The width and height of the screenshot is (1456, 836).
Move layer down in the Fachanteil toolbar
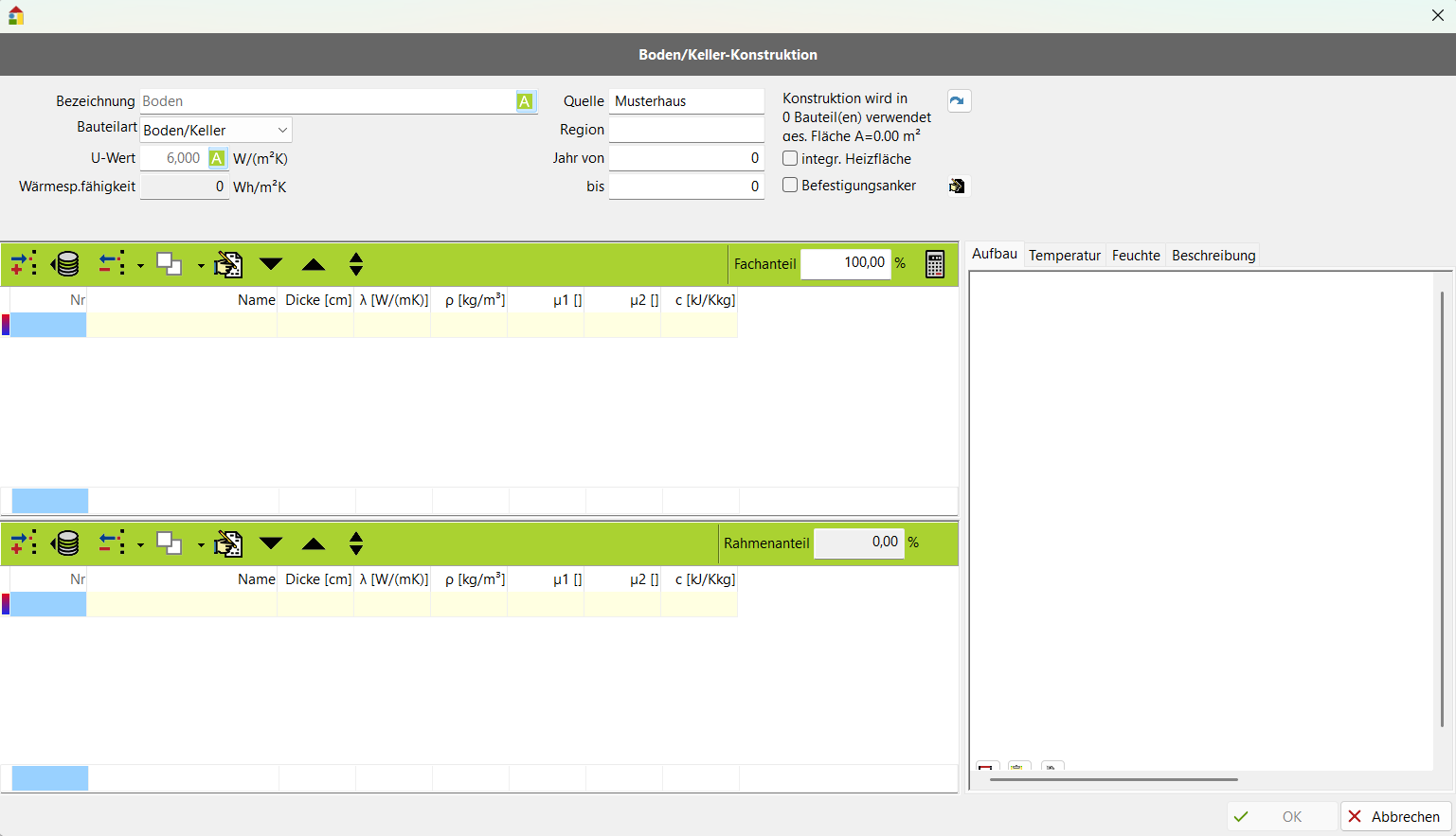(271, 263)
